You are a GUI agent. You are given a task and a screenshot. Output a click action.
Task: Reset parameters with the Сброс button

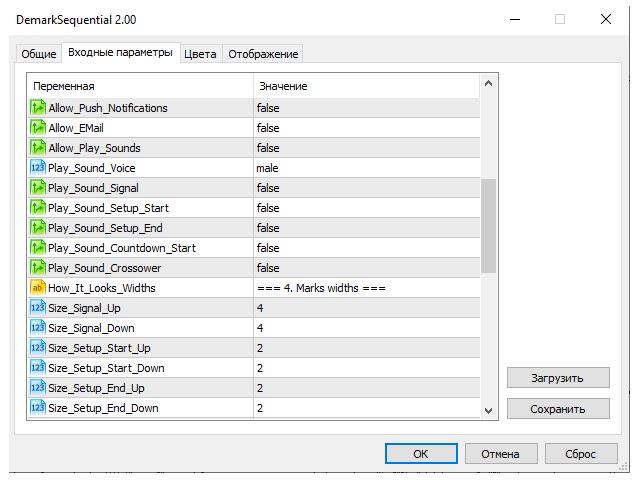click(581, 454)
